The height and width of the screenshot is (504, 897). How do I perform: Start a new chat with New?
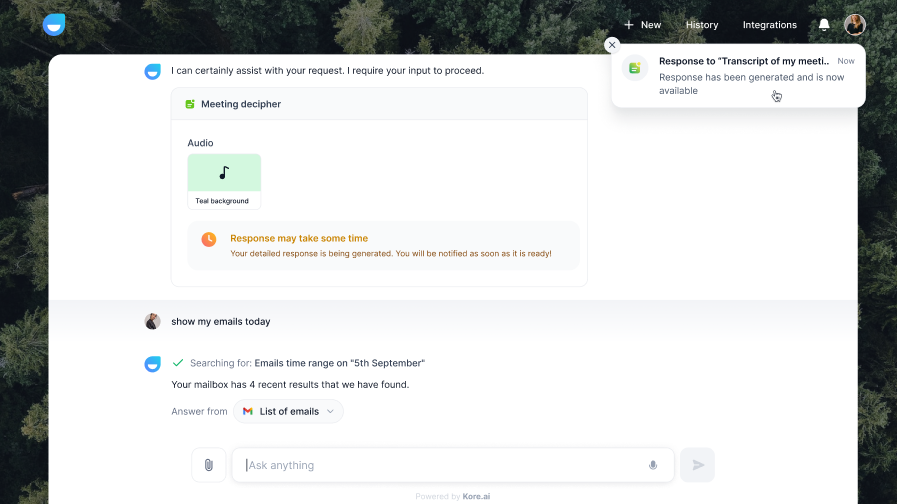[642, 25]
